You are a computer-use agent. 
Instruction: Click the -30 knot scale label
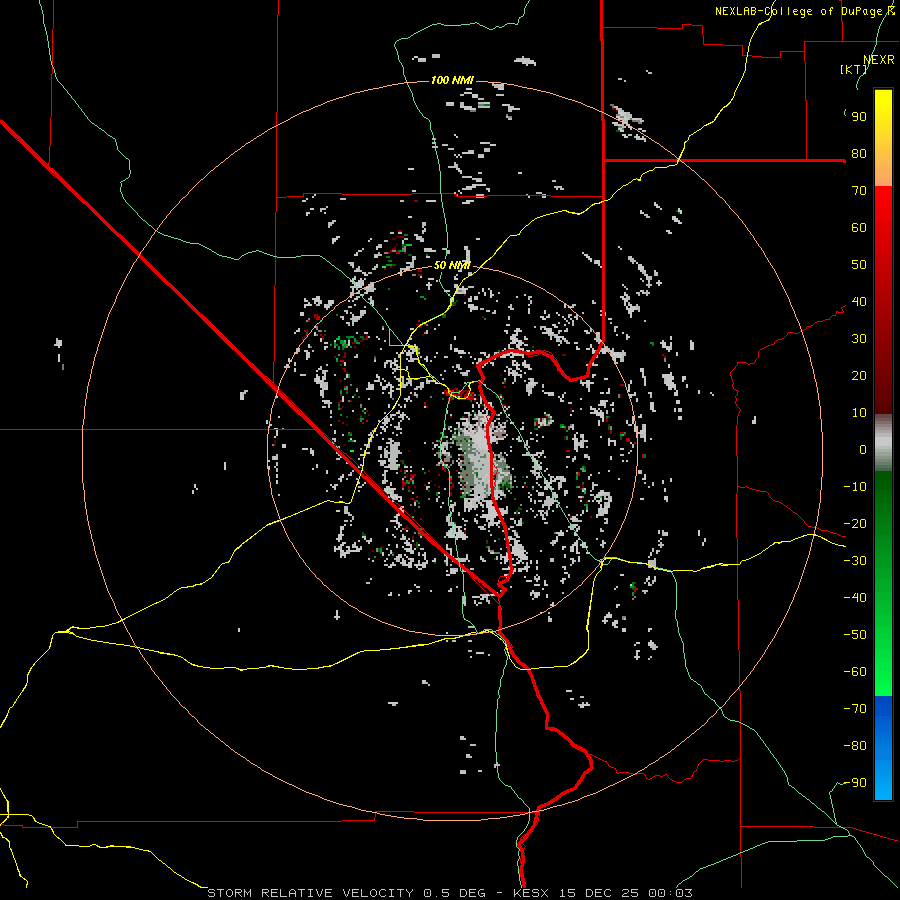[855, 561]
